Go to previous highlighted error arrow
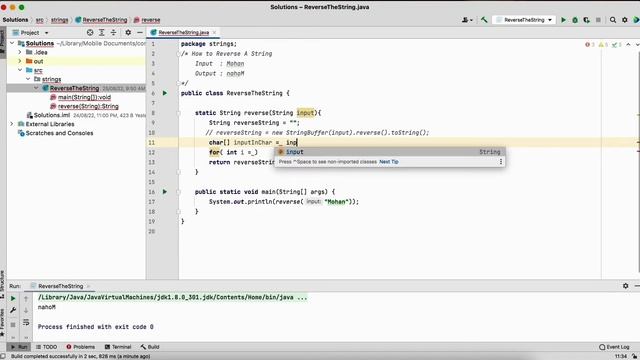 point(628,44)
